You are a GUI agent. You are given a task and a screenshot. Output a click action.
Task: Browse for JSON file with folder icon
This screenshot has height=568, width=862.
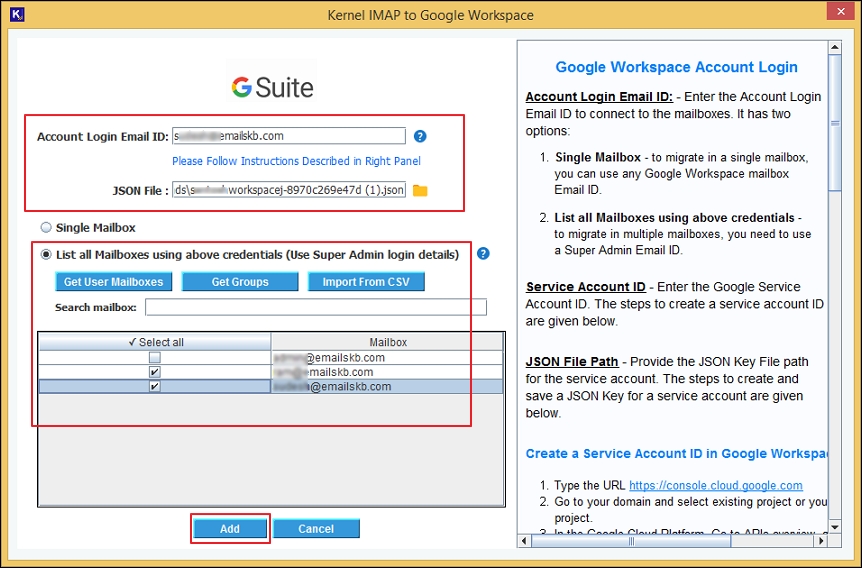[420, 190]
